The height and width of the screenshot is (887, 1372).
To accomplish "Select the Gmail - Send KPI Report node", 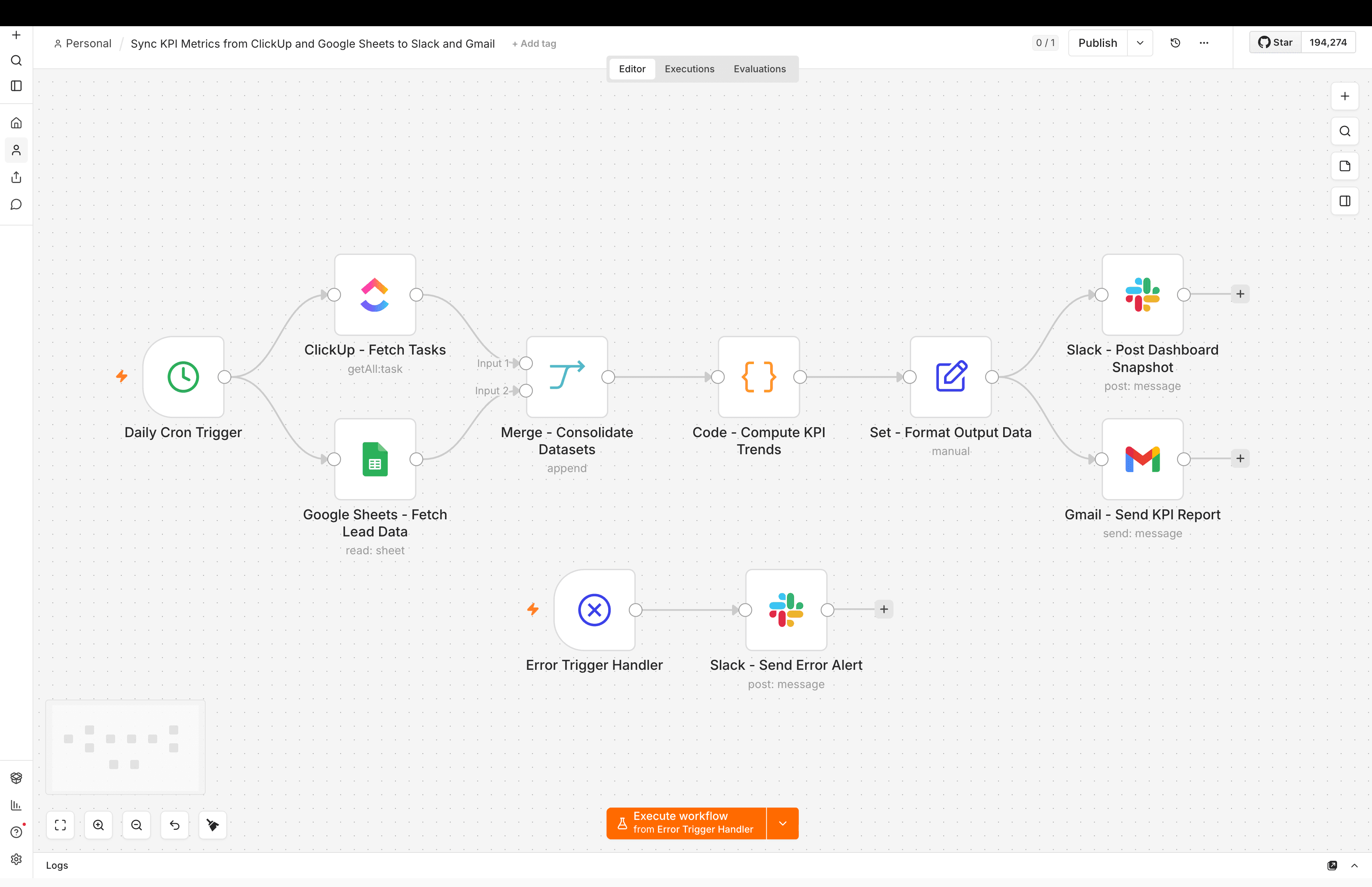I will point(1142,459).
